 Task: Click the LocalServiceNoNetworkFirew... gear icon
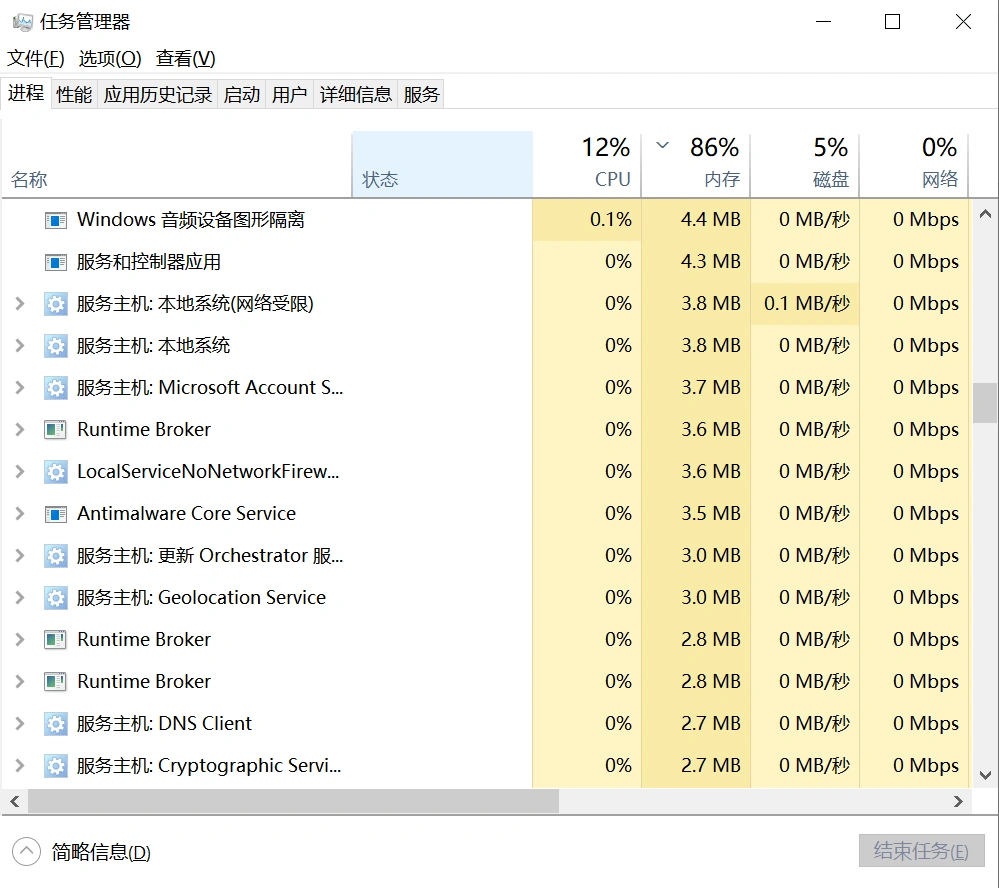point(56,471)
